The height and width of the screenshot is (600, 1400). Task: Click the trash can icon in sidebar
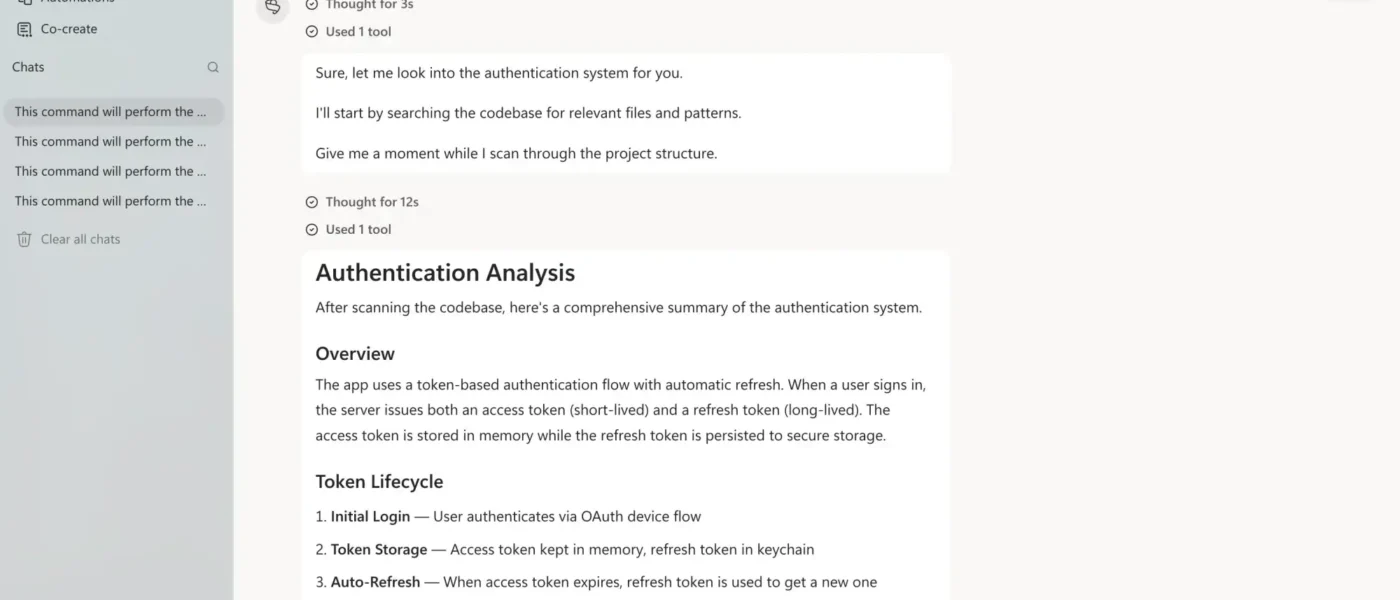pyautogui.click(x=24, y=239)
